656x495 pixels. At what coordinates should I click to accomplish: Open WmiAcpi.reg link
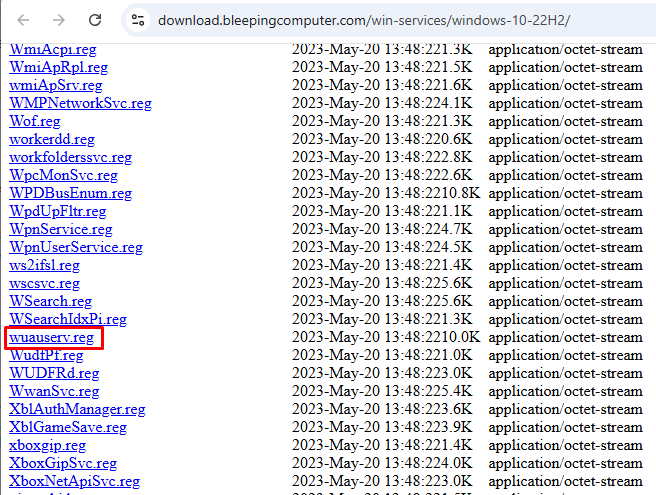(x=53, y=49)
